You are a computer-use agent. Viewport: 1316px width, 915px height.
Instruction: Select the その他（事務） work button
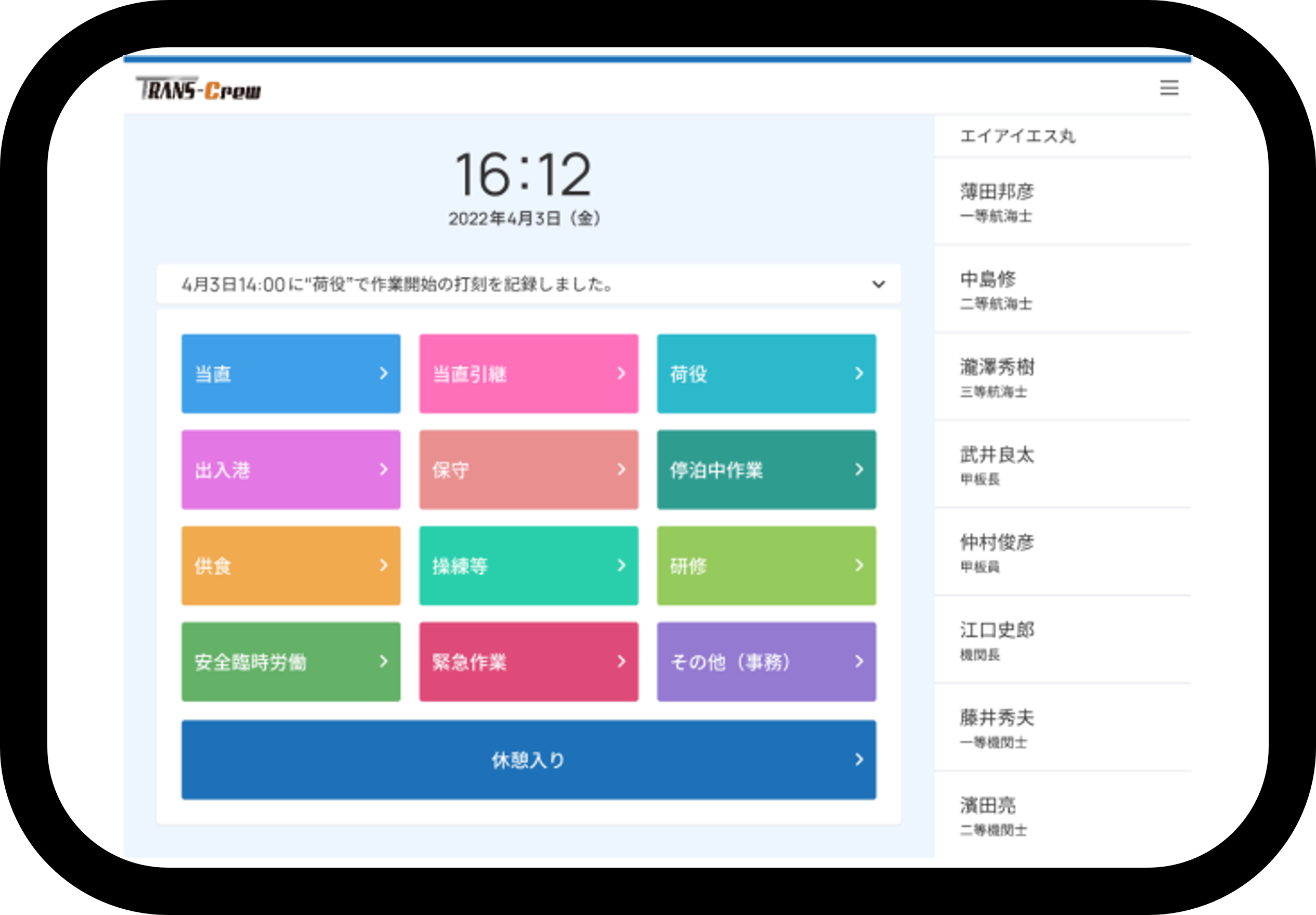[x=766, y=662]
